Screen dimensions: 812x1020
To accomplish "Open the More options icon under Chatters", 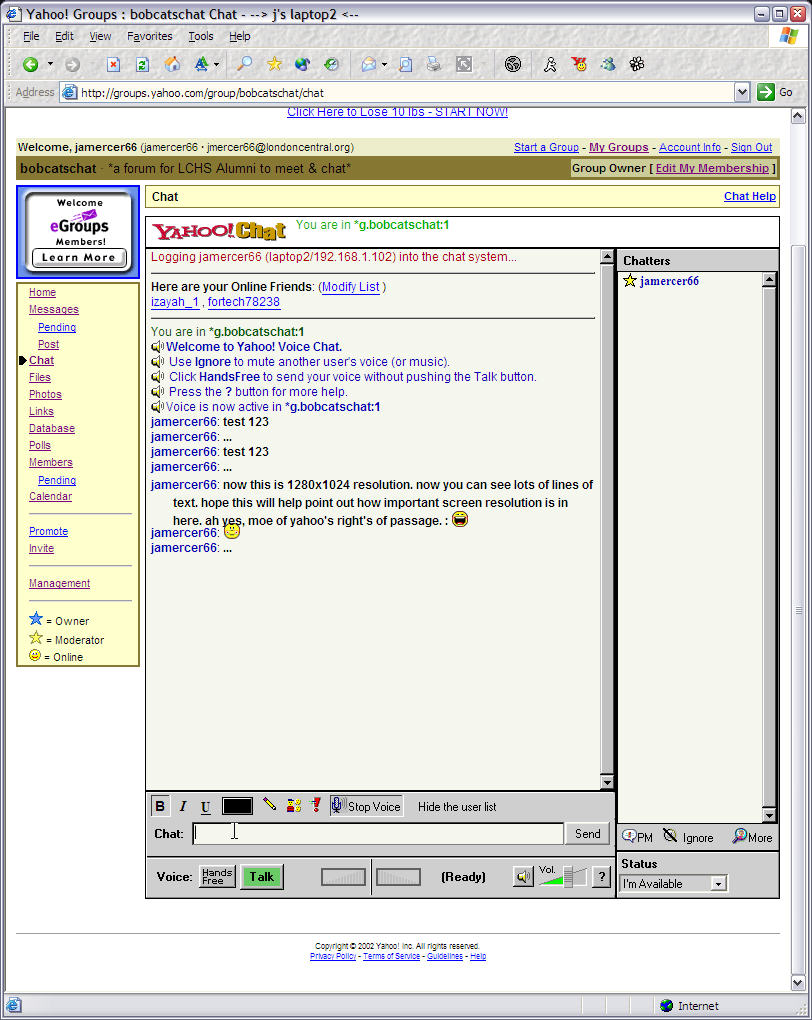I will [x=739, y=836].
